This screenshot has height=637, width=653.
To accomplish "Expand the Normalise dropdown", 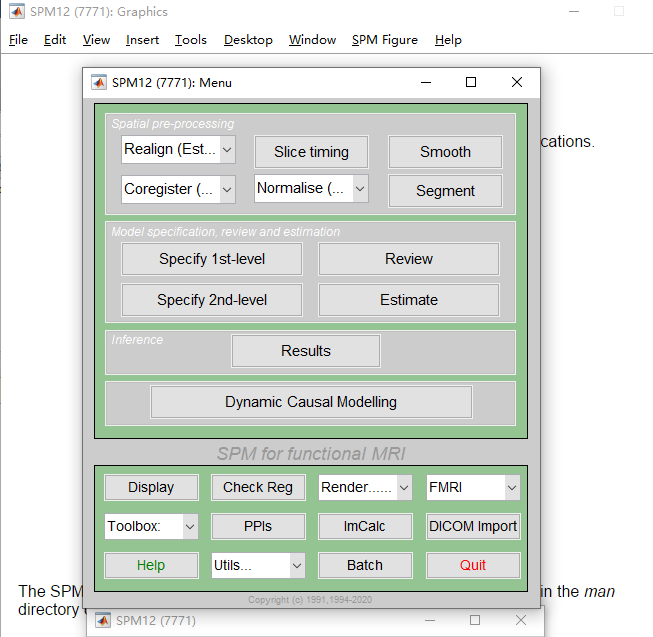I will (x=311, y=189).
